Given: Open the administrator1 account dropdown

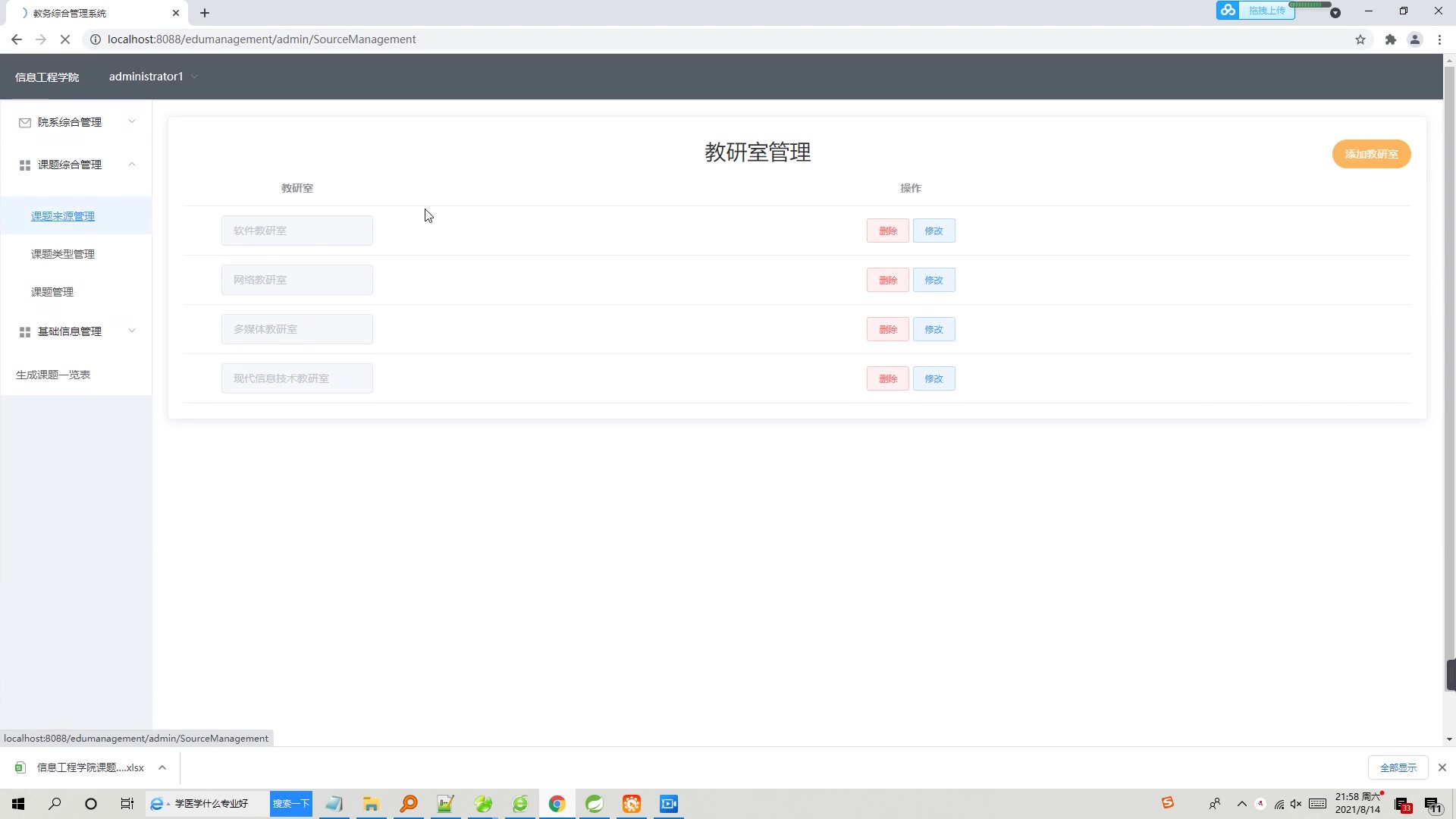Looking at the screenshot, I should point(152,76).
